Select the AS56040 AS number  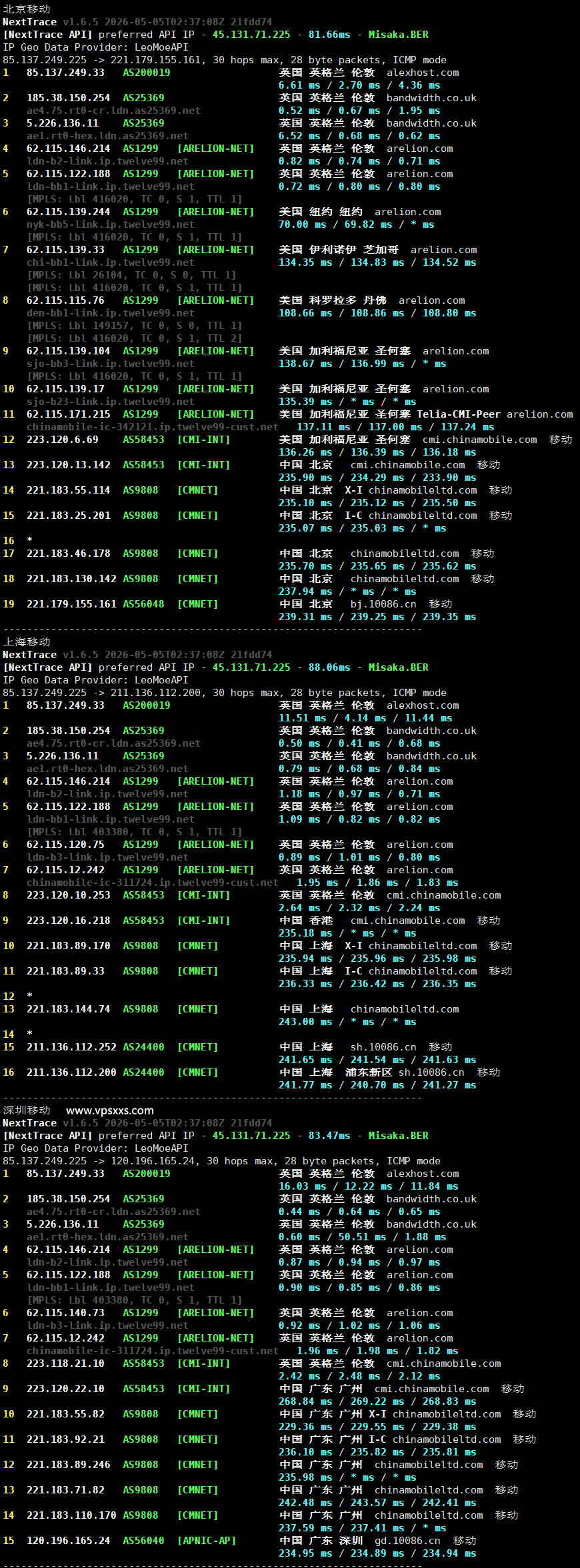coord(143,1541)
